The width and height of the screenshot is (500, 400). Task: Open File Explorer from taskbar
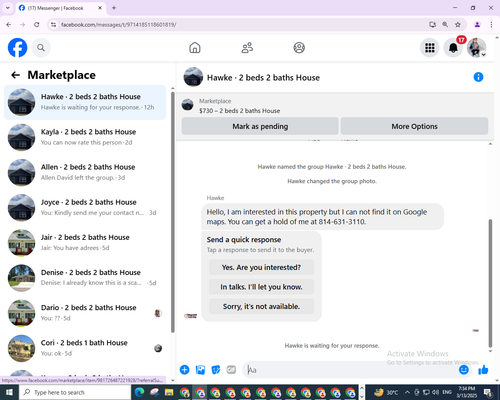pos(169,392)
